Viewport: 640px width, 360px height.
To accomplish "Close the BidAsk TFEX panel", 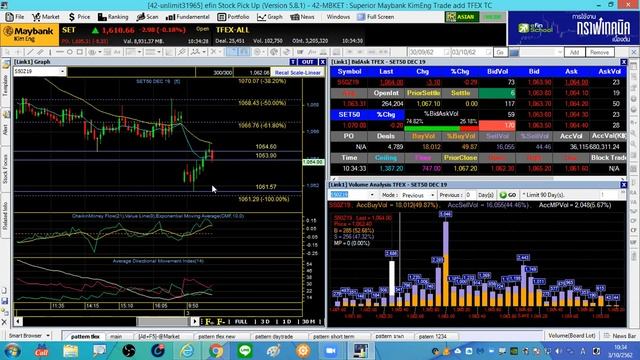I will [x=624, y=62].
